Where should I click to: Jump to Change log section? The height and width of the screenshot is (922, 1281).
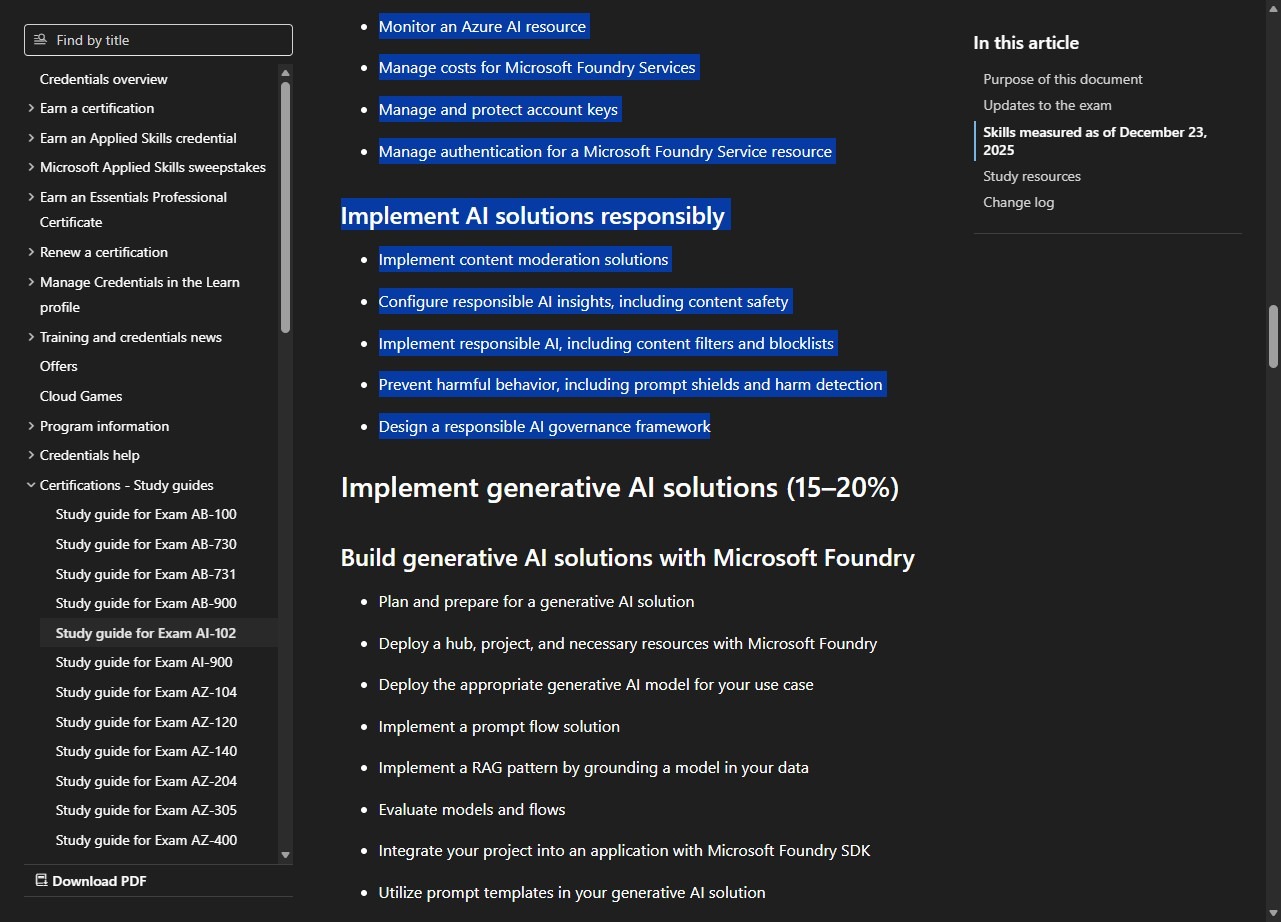coord(1018,202)
